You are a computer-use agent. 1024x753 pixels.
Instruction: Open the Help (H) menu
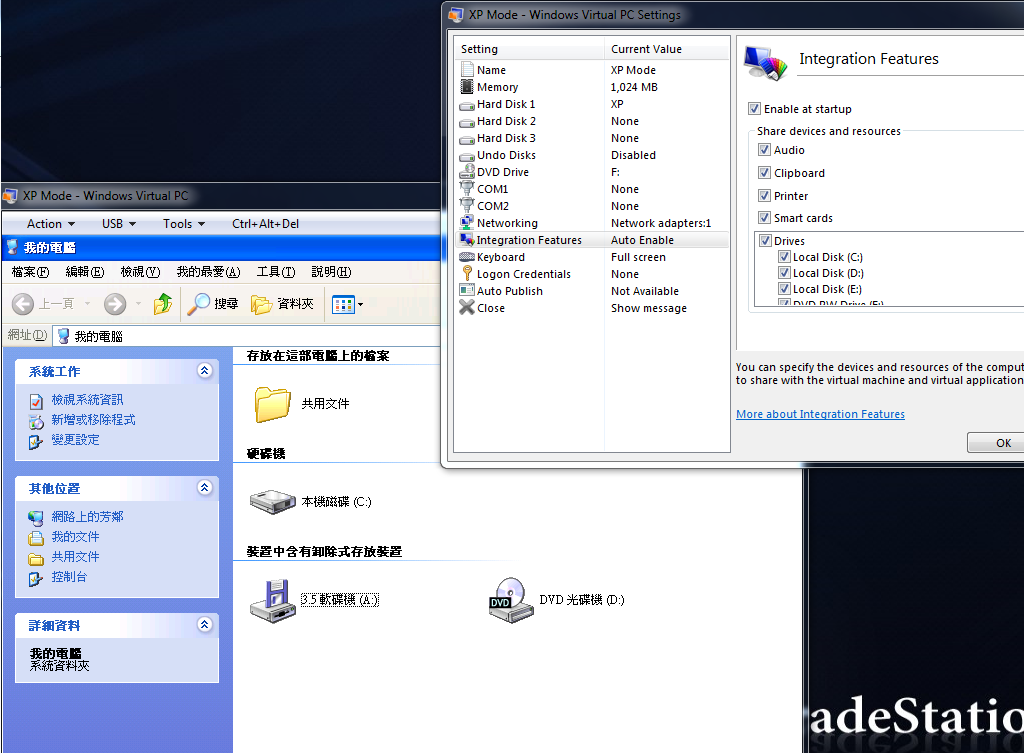pyautogui.click(x=331, y=272)
